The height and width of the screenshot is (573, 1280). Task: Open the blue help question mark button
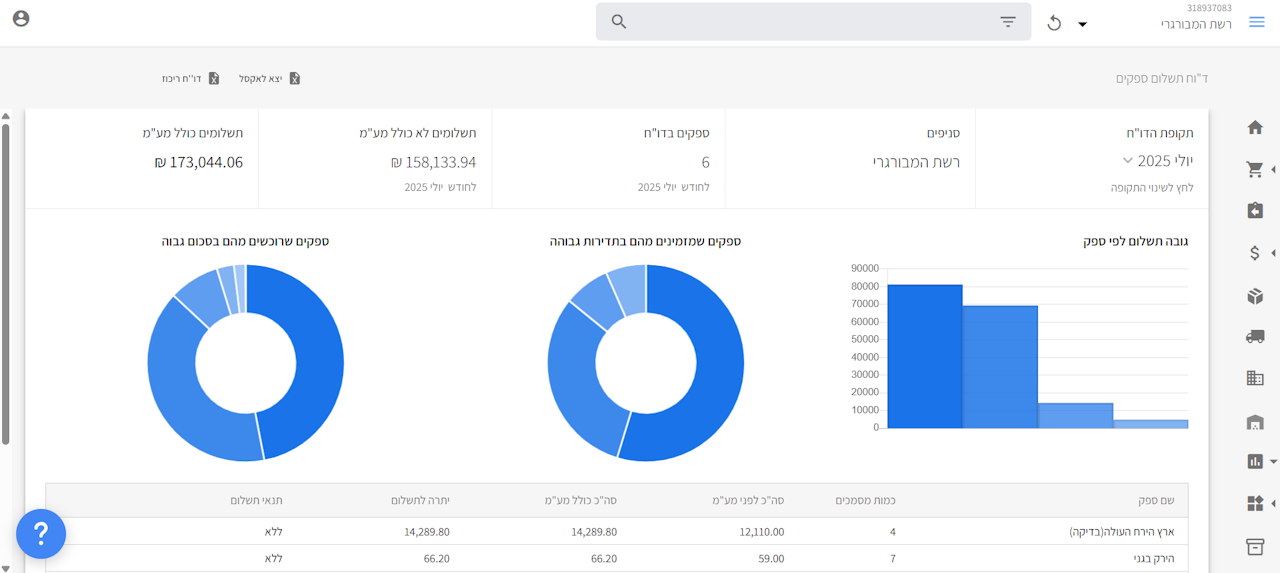click(x=41, y=534)
